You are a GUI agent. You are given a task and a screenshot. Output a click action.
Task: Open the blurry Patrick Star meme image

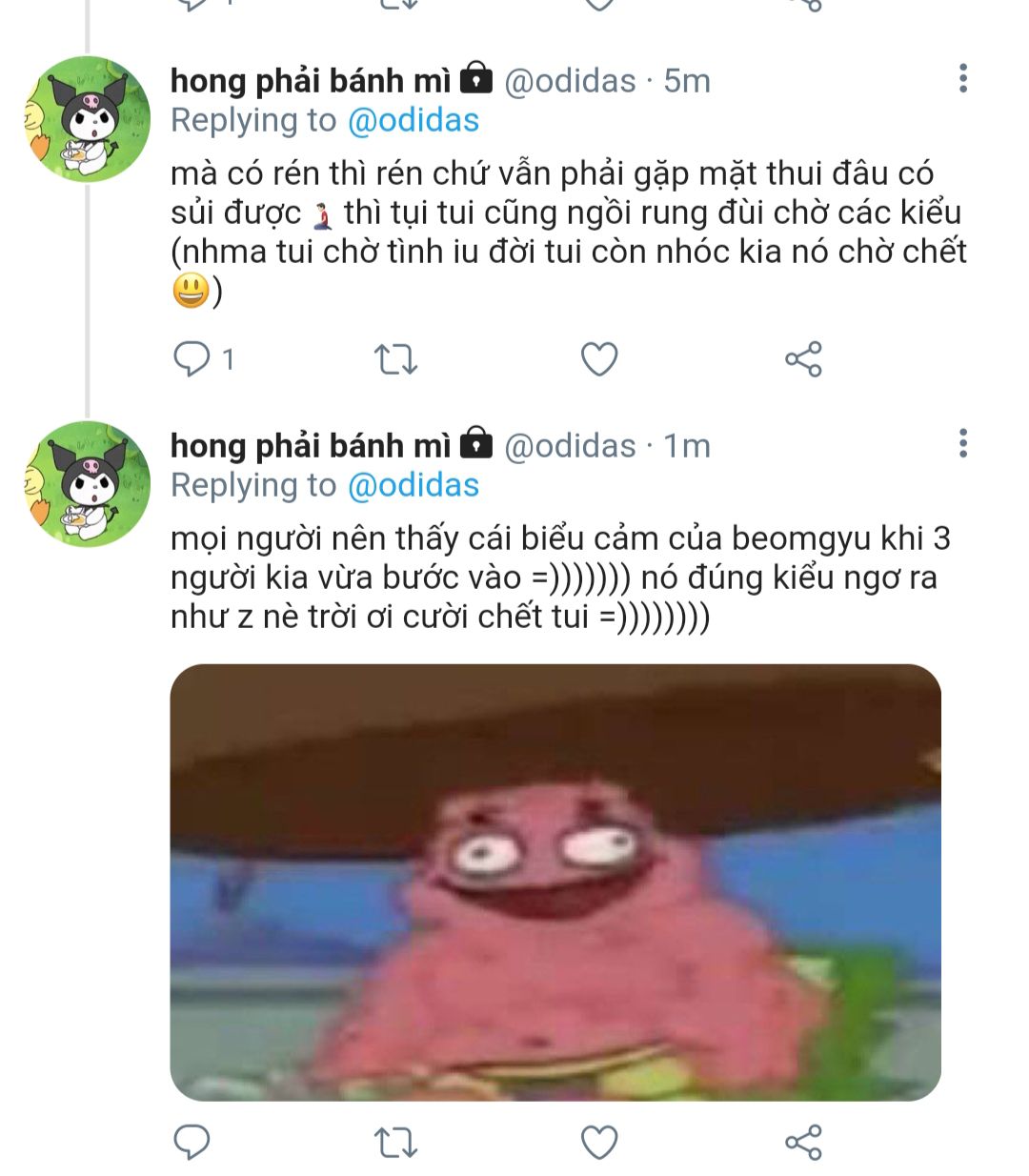tap(555, 882)
